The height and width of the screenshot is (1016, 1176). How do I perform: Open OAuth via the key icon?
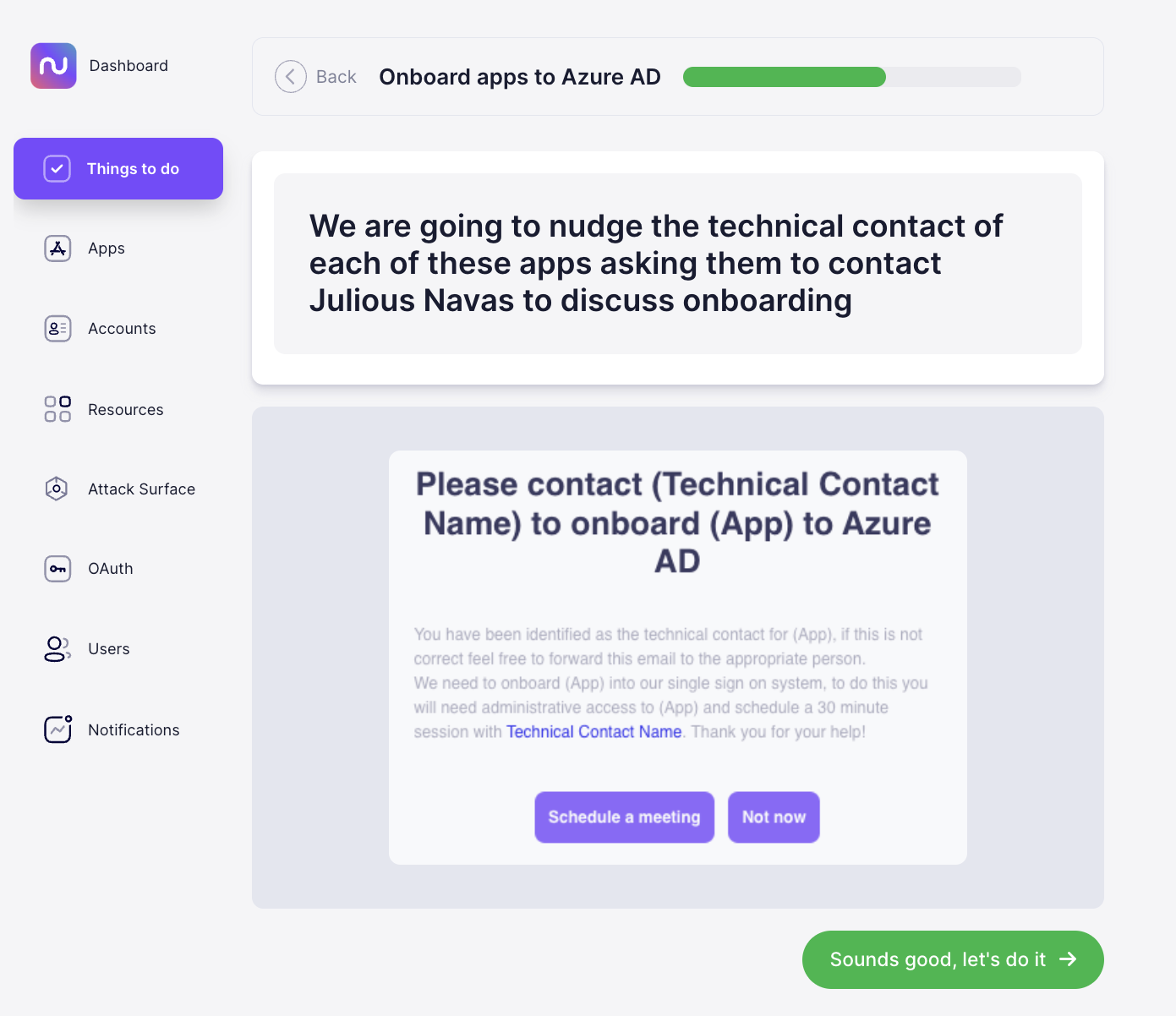[57, 569]
